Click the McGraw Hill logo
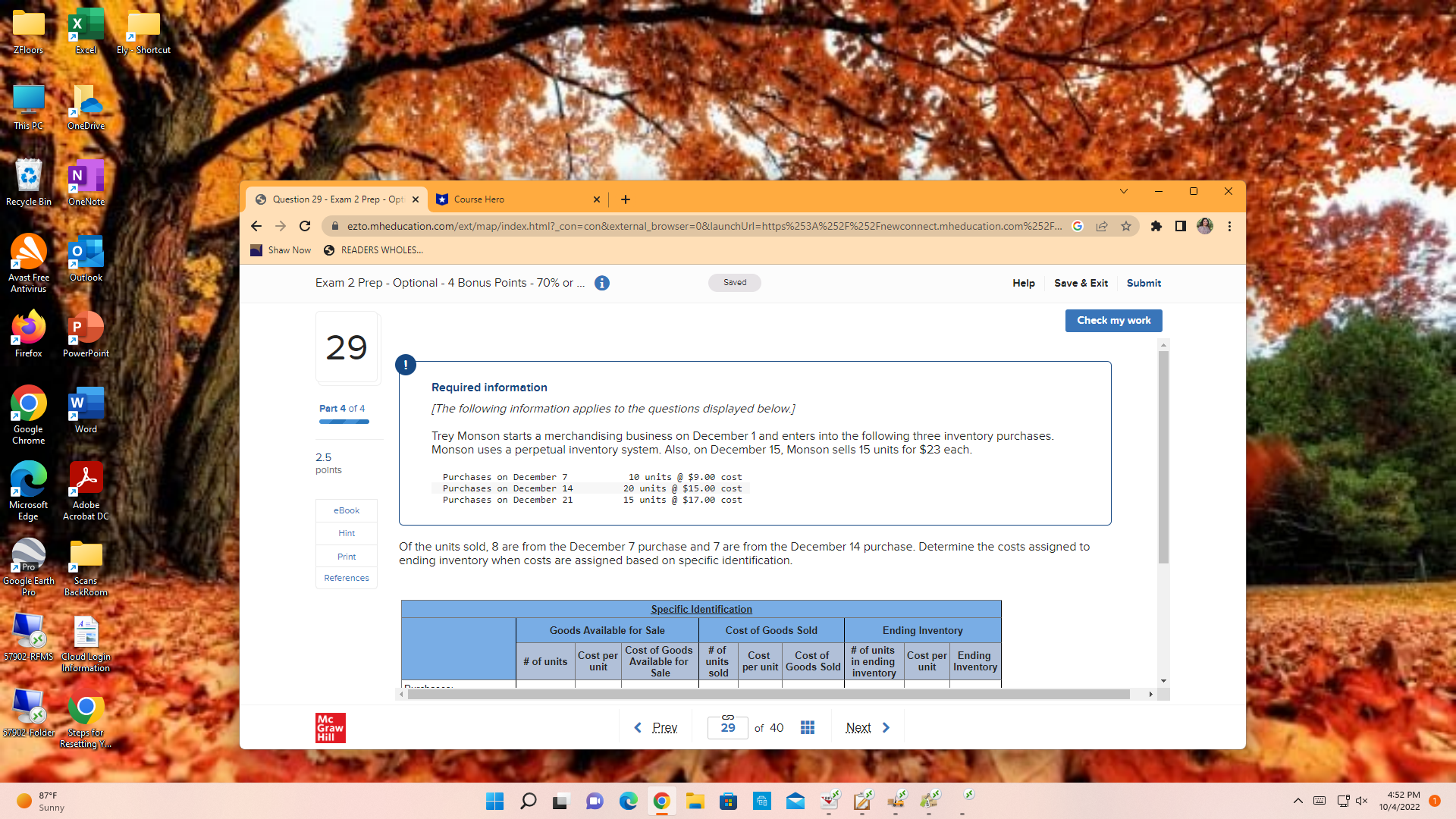Screen dimensions: 1456x819 point(330,727)
